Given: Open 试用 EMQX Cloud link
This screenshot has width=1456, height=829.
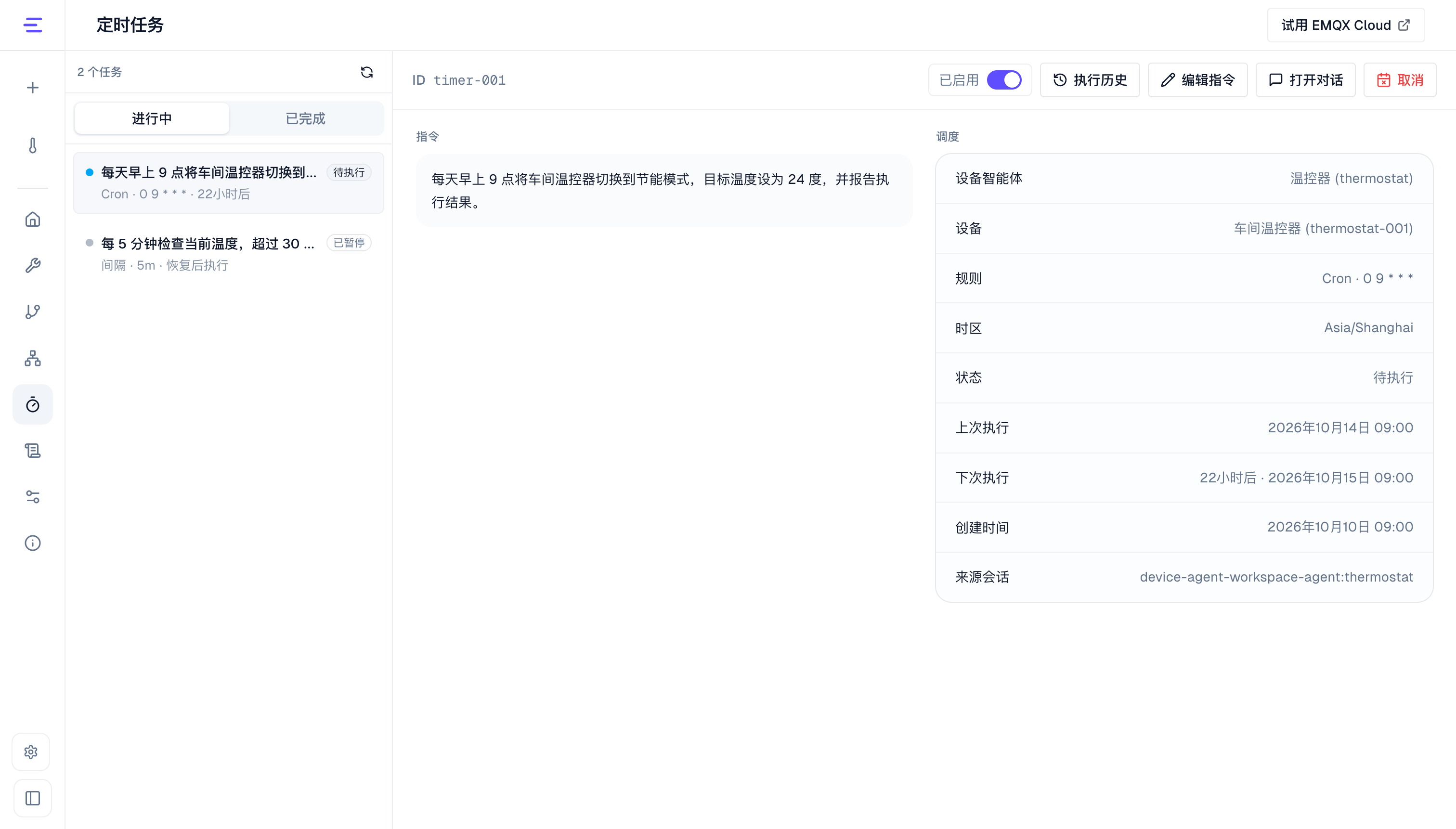Looking at the screenshot, I should [x=1346, y=25].
